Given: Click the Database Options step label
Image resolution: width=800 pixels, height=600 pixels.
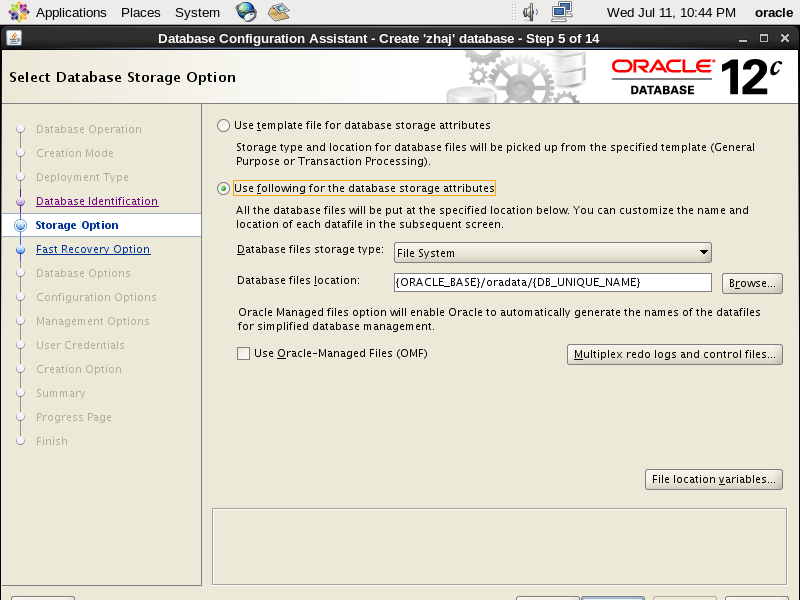Looking at the screenshot, I should 83,273.
